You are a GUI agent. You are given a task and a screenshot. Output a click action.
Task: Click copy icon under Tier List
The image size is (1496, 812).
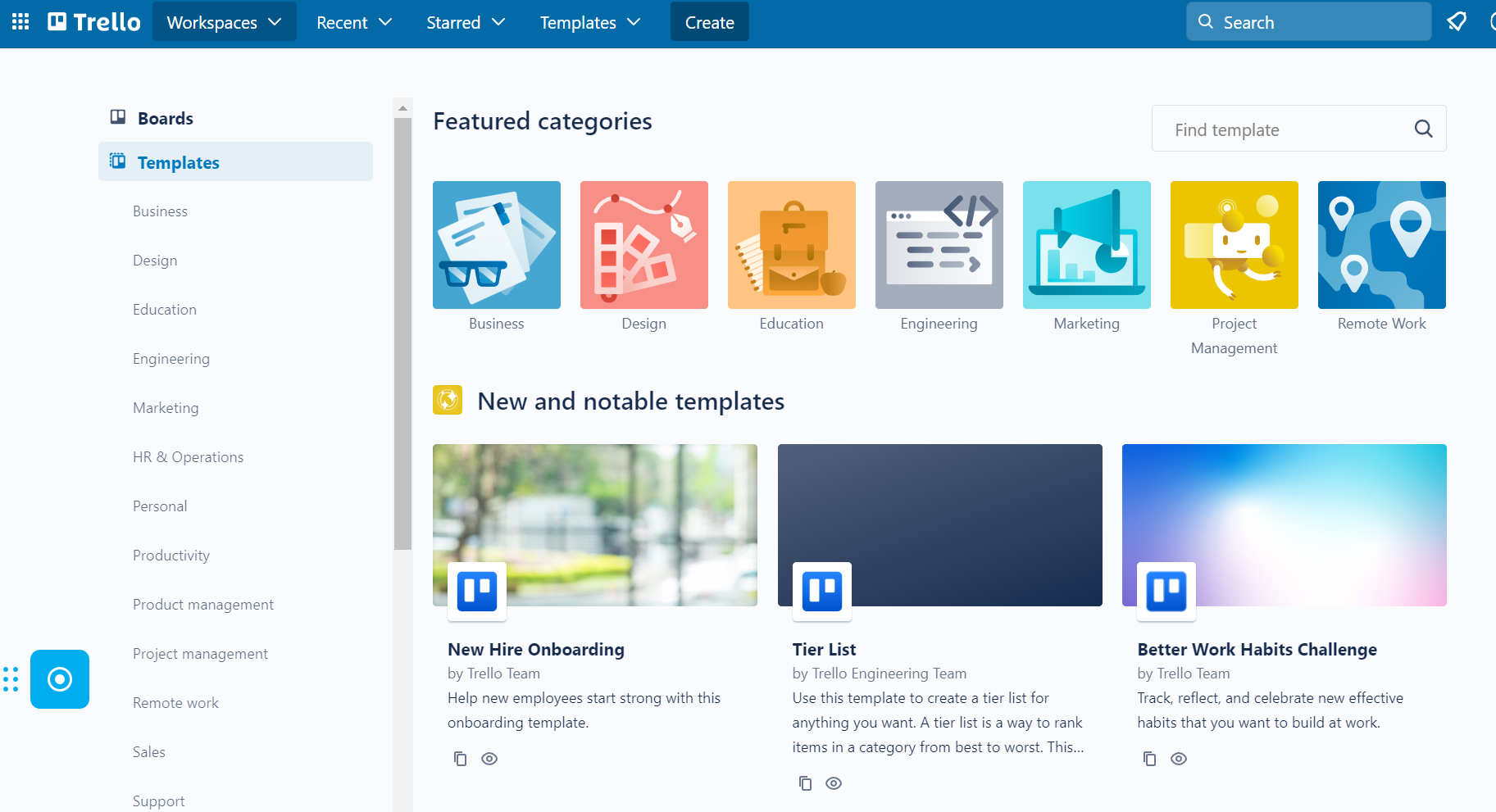806,783
